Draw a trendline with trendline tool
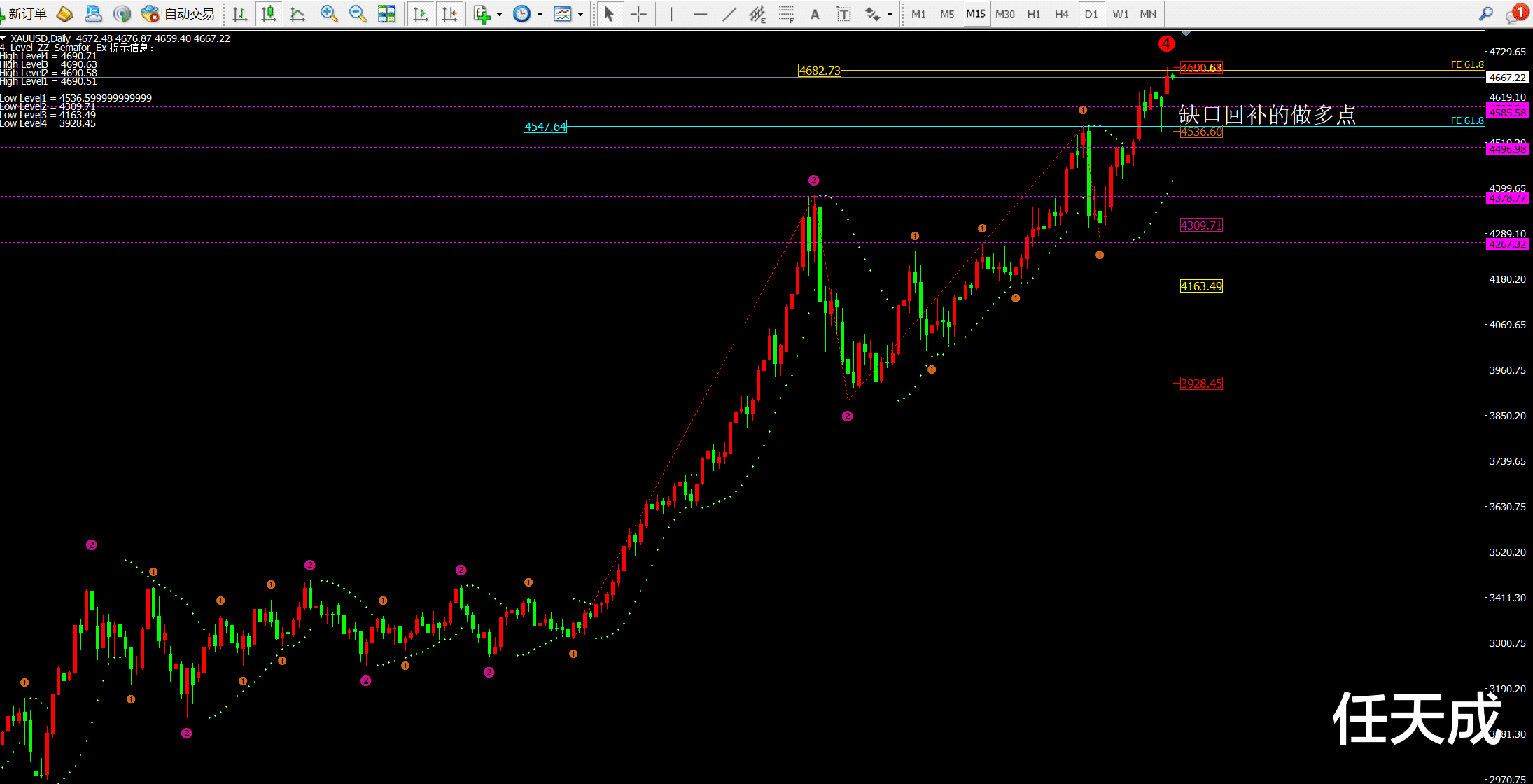 (x=729, y=14)
